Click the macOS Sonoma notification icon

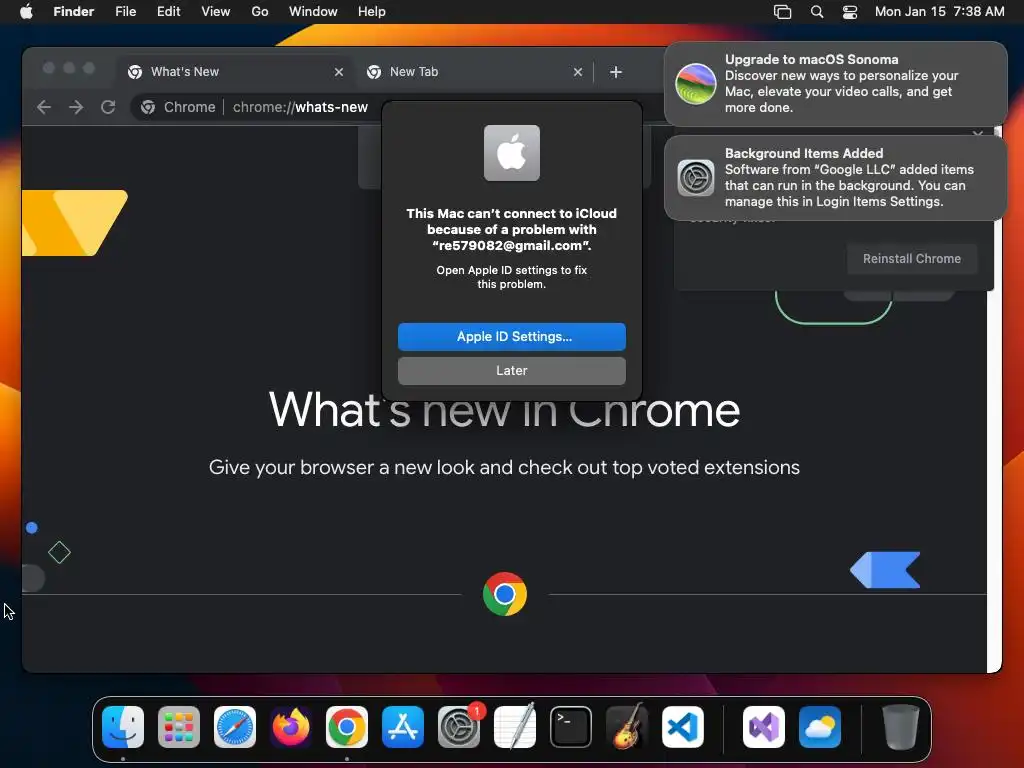coord(696,84)
